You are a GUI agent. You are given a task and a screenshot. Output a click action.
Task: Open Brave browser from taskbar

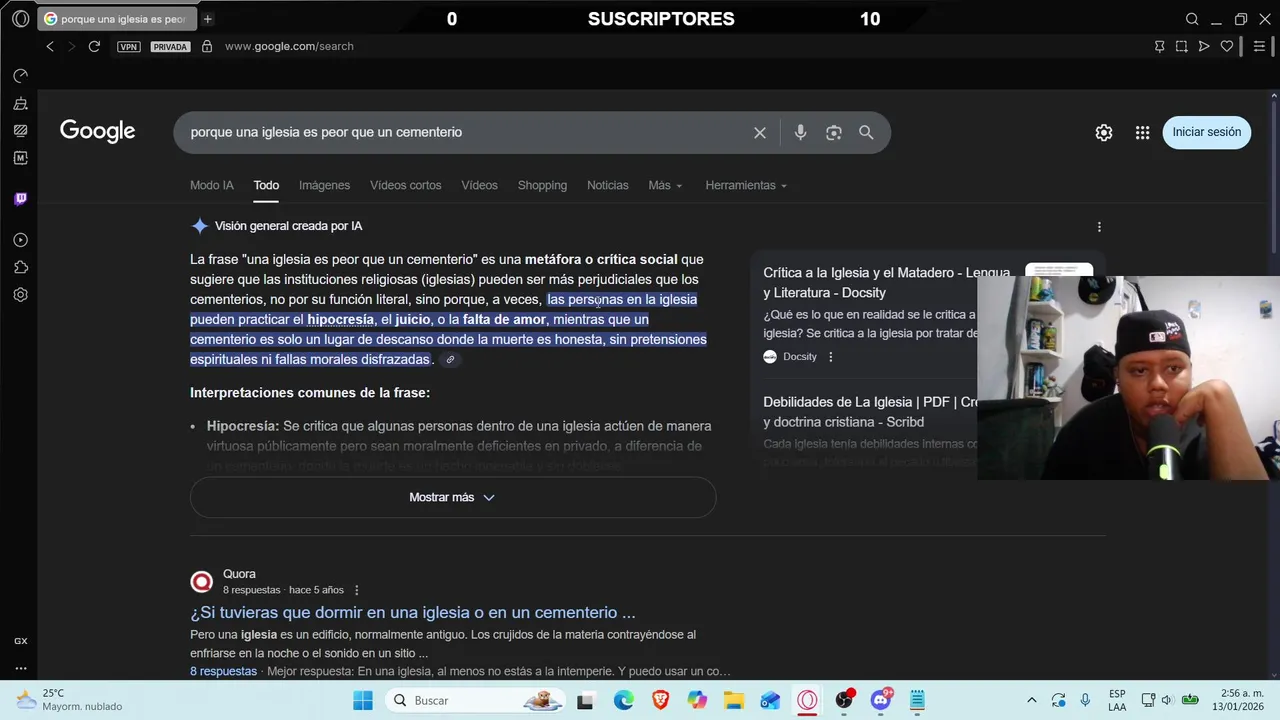coord(660,700)
